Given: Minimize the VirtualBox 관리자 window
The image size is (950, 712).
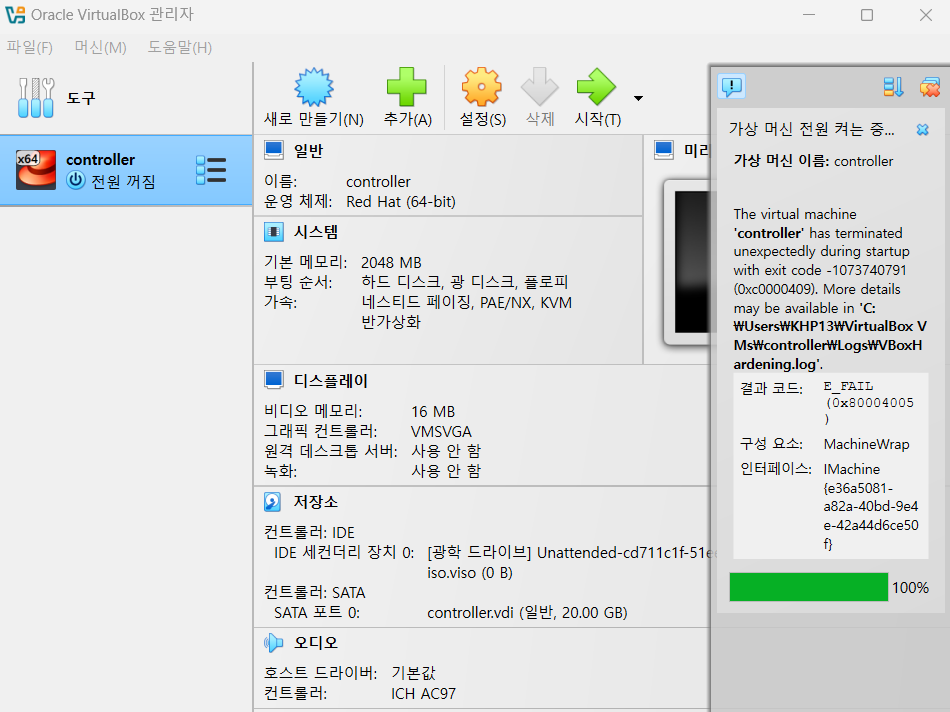Looking at the screenshot, I should (x=809, y=15).
